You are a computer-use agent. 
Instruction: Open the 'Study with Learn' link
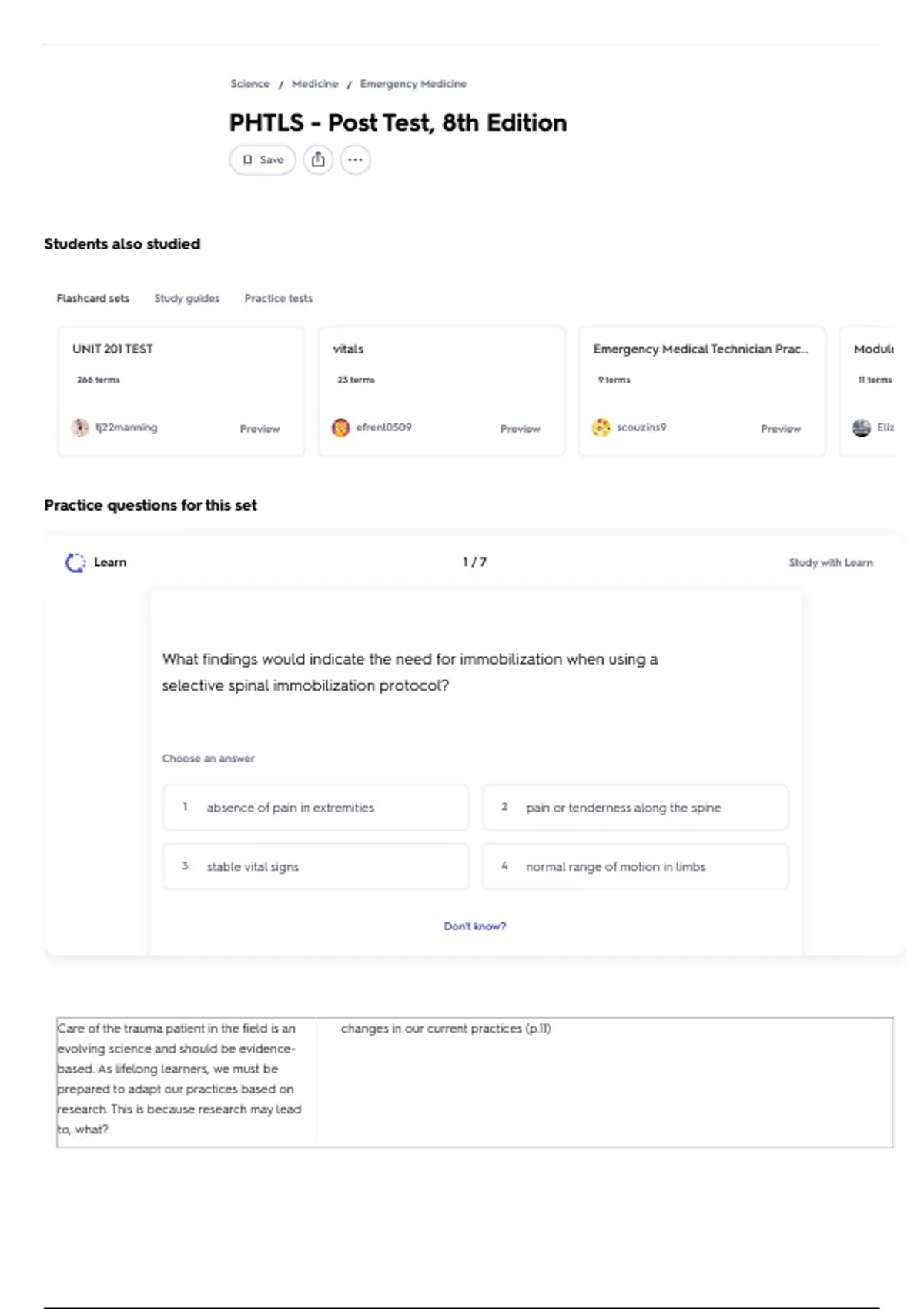830,563
